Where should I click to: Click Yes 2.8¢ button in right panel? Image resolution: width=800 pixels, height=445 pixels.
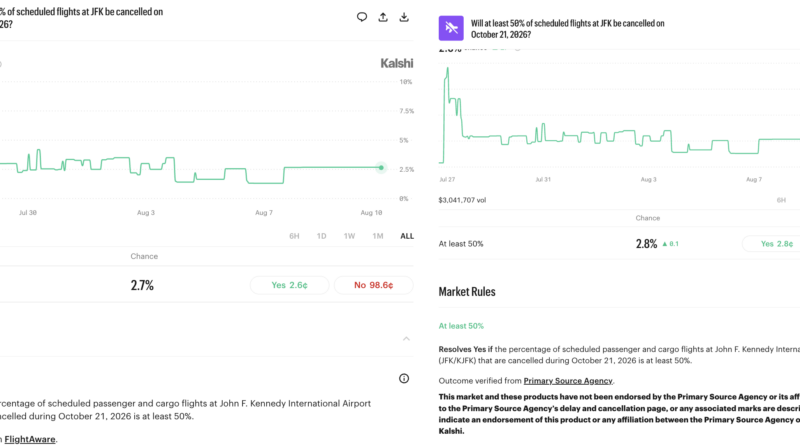coord(773,244)
